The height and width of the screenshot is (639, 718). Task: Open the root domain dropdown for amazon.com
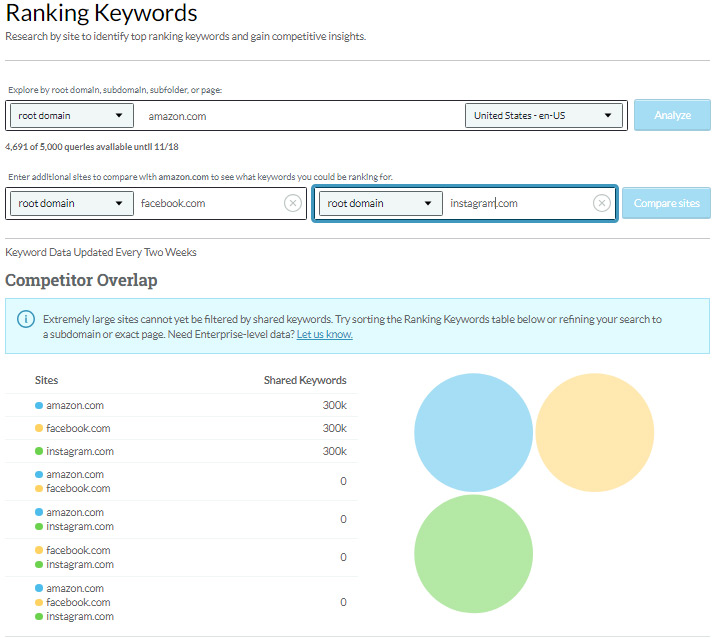72,115
